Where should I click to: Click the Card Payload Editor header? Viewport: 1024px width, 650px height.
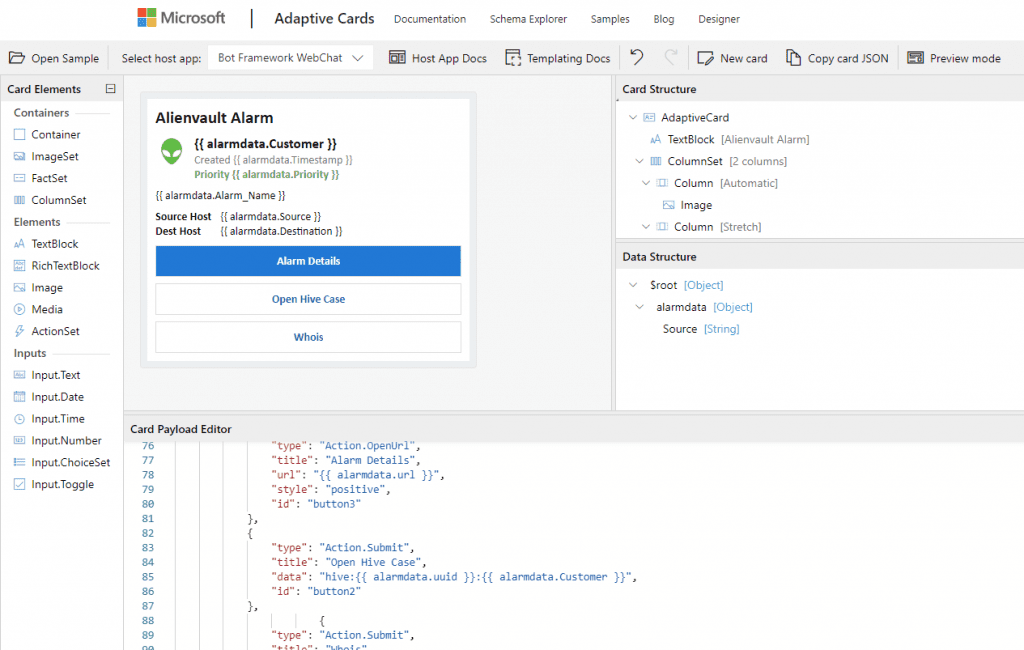181,429
